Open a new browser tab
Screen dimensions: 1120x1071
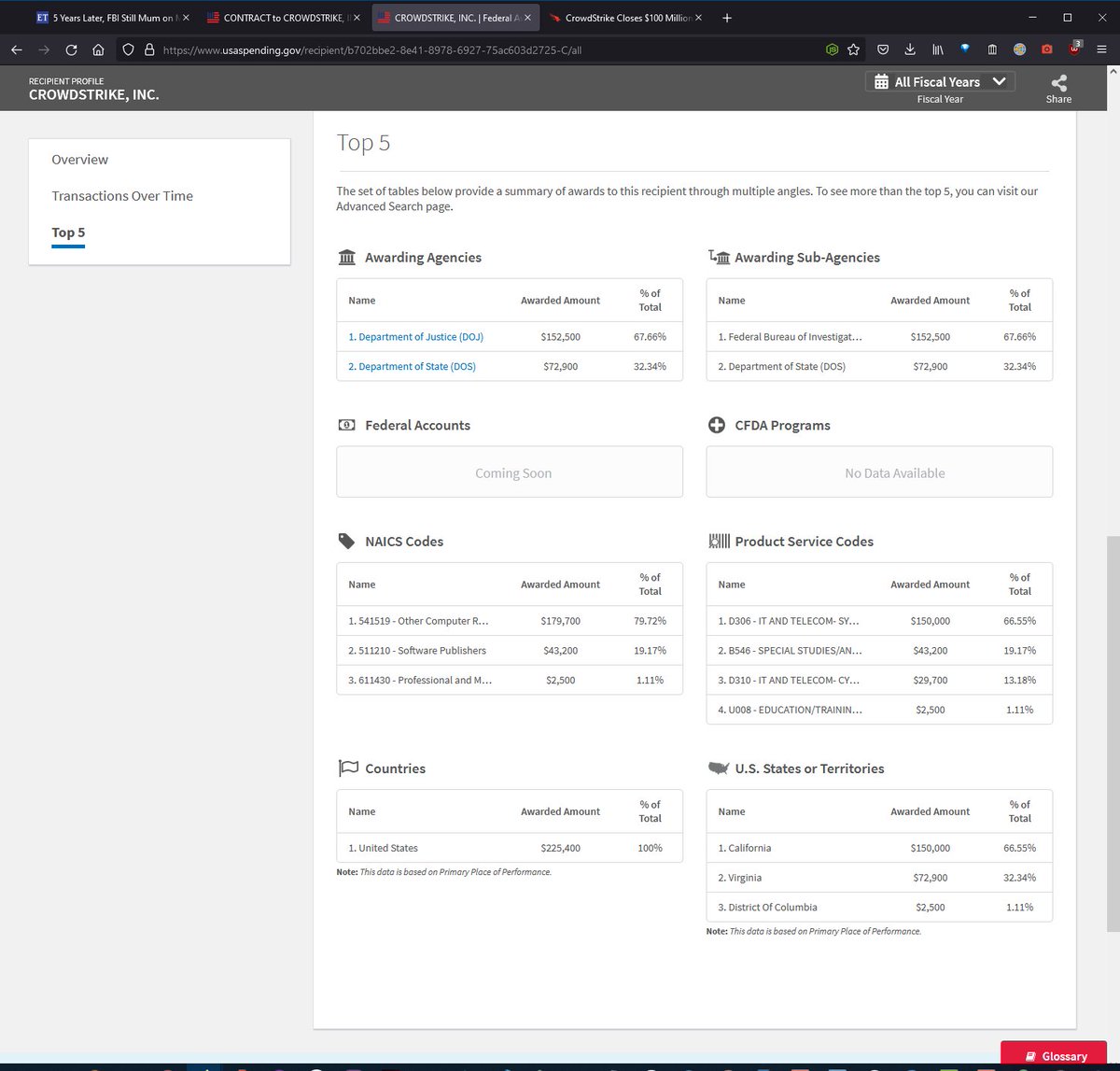[x=727, y=18]
